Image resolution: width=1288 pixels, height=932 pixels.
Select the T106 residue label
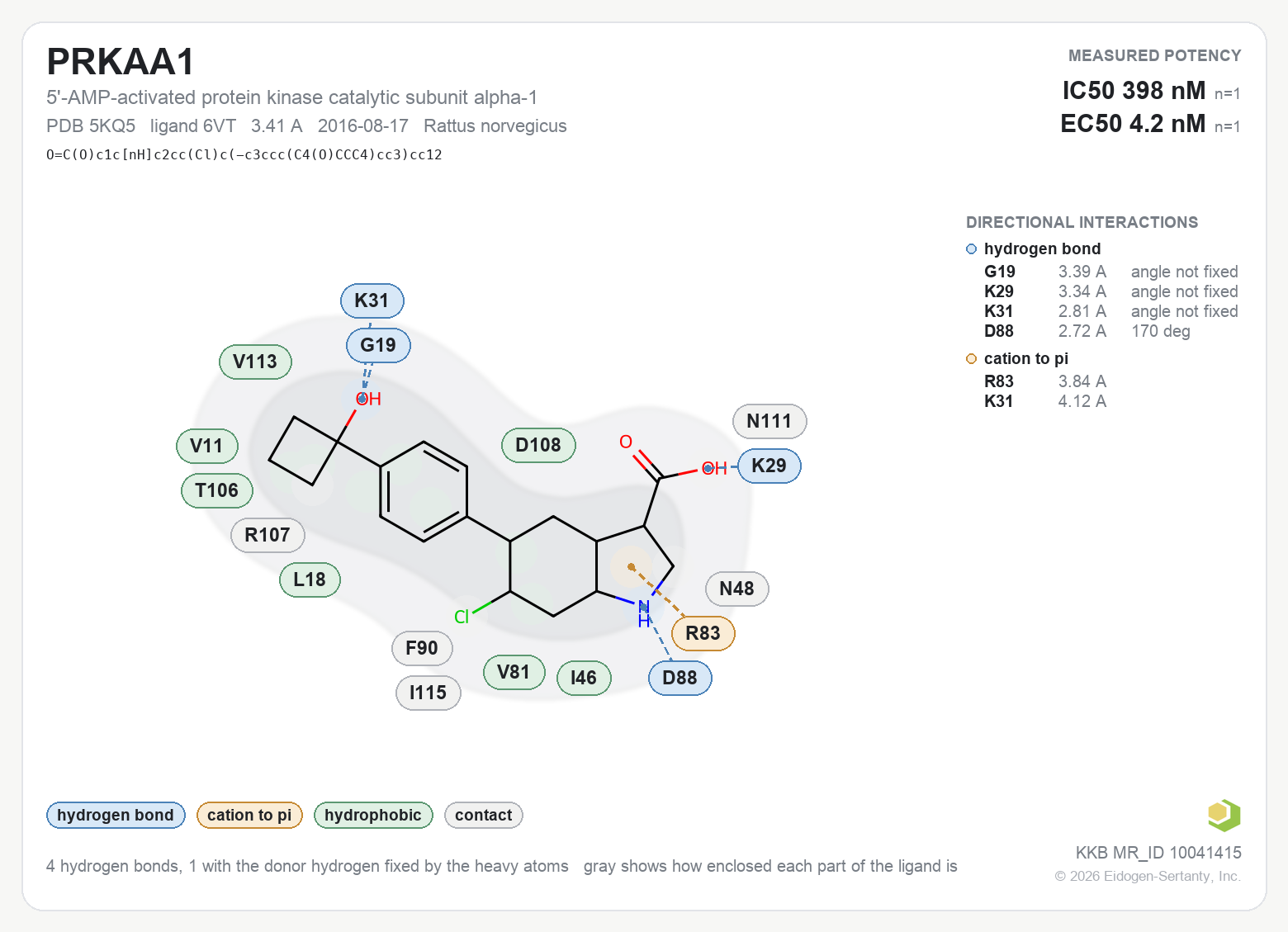pyautogui.click(x=217, y=490)
